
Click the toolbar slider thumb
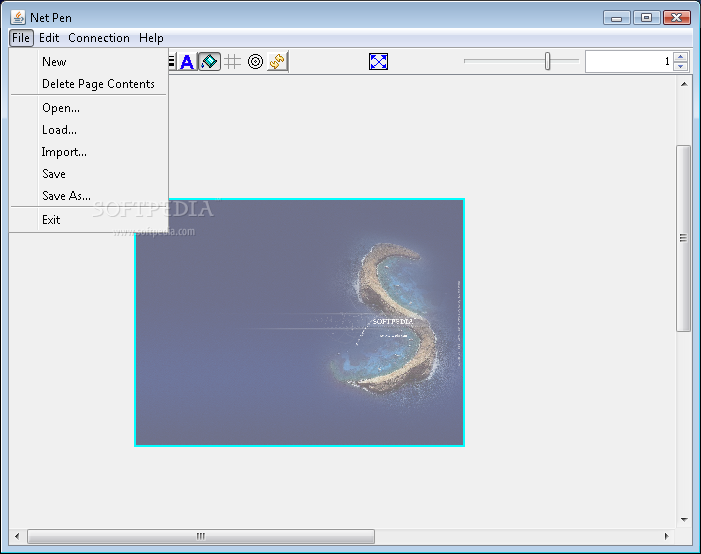tap(547, 61)
